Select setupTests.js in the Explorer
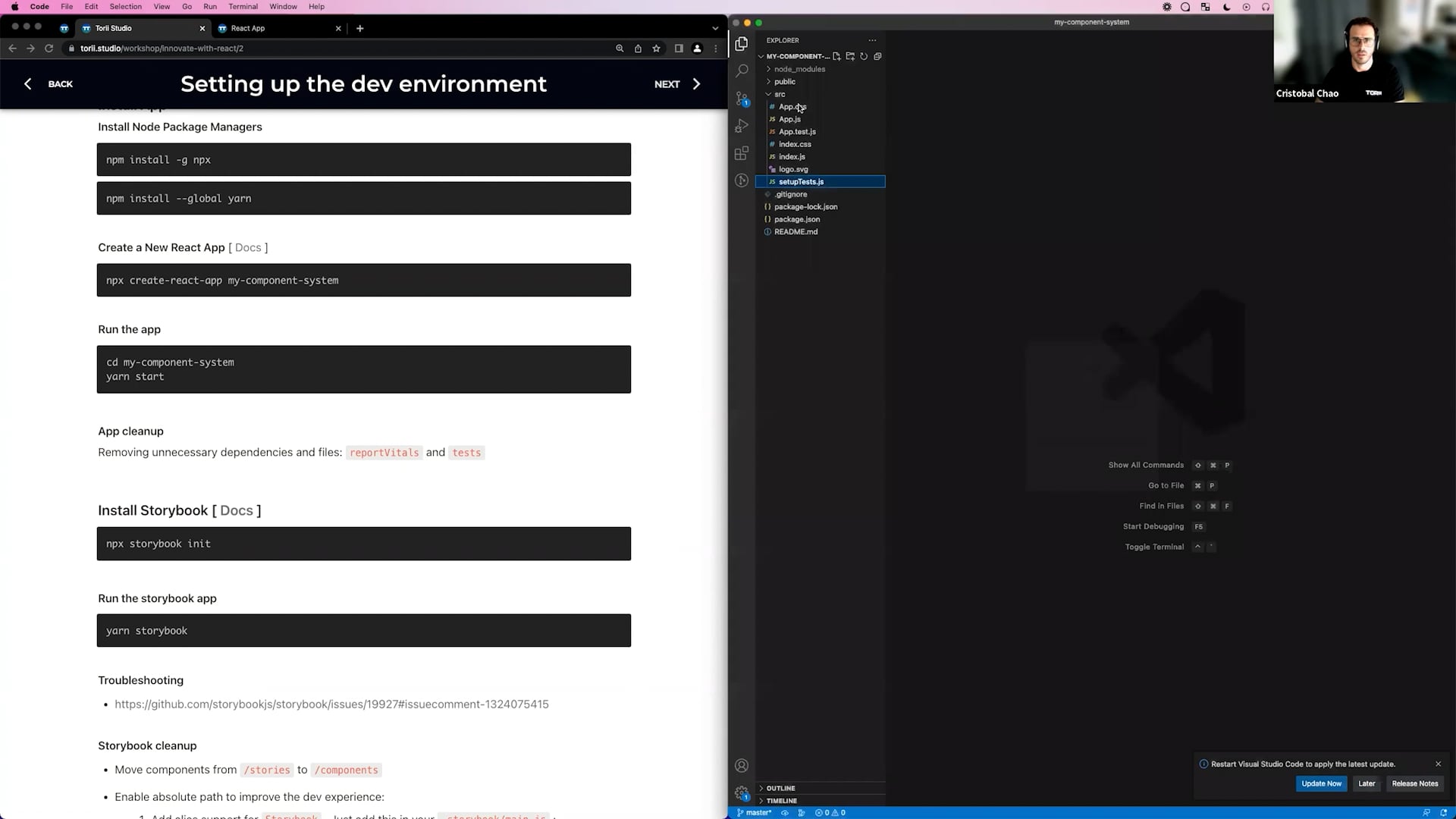This screenshot has height=819, width=1456. point(821,182)
